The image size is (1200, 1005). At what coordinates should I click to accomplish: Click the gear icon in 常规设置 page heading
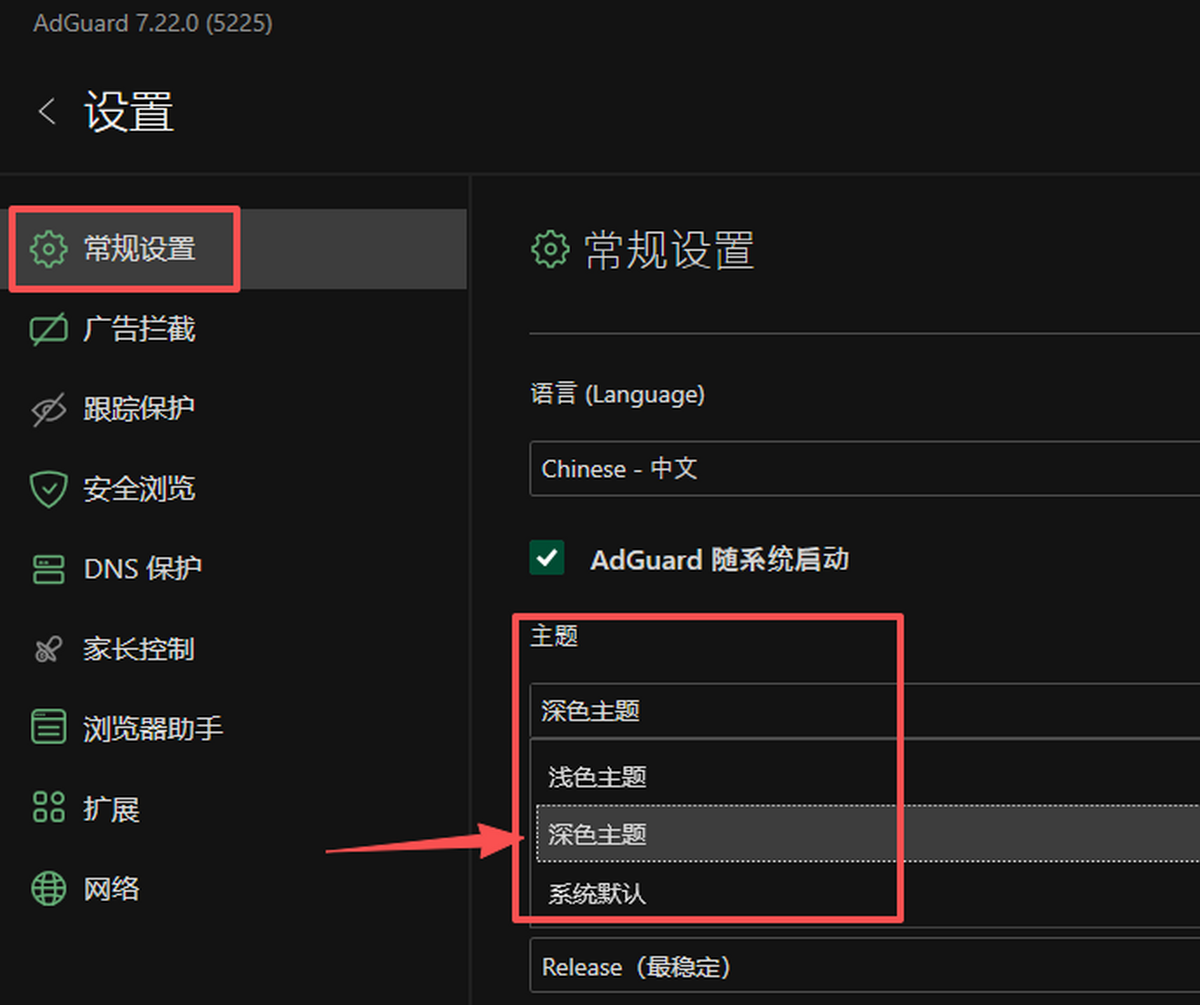(549, 250)
